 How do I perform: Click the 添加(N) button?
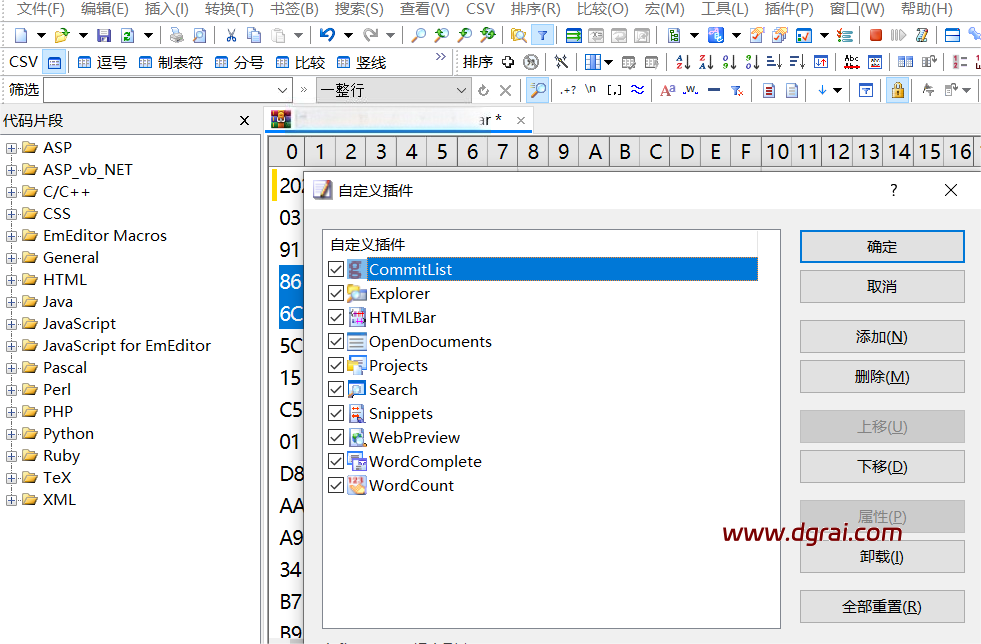point(881,337)
